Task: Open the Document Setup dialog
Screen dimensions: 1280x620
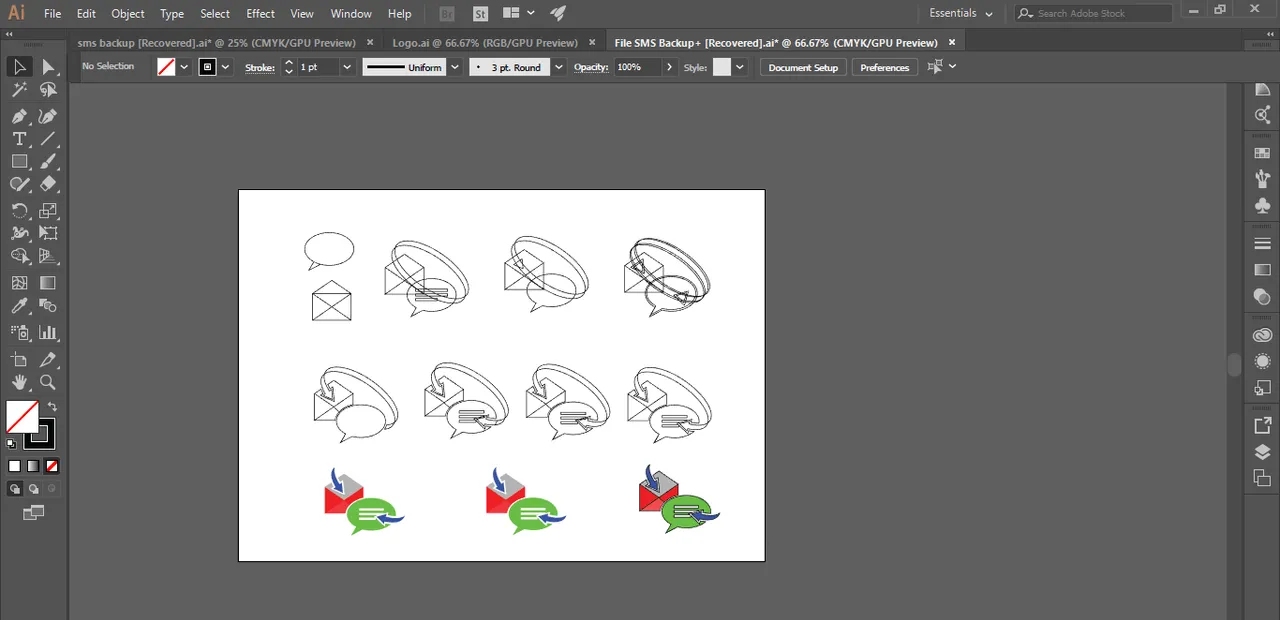Action: click(803, 67)
